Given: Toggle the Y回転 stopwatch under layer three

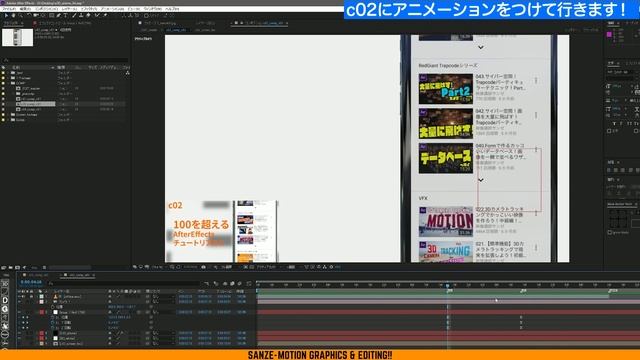Looking at the screenshot, I should [53, 323].
